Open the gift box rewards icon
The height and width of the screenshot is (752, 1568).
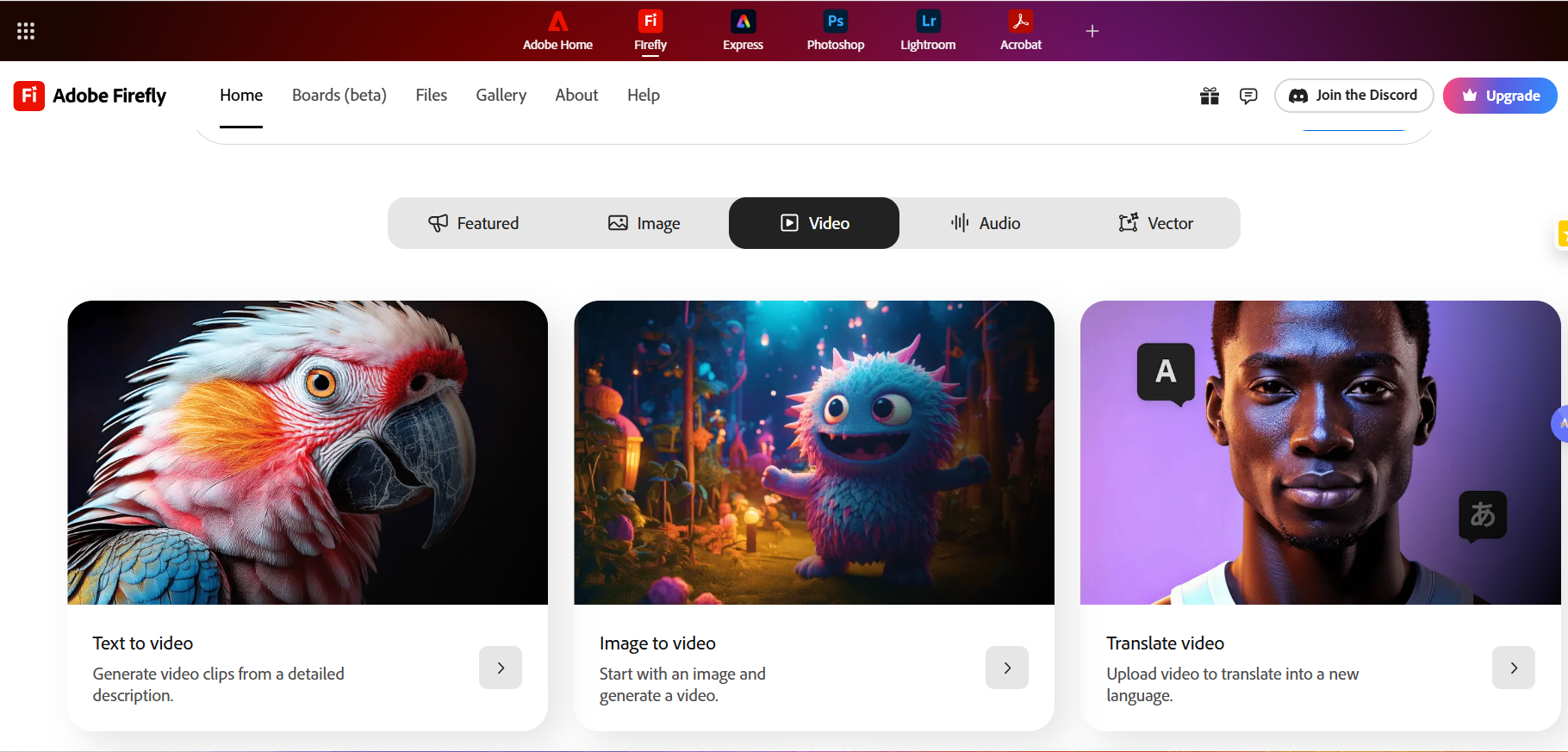click(x=1210, y=96)
